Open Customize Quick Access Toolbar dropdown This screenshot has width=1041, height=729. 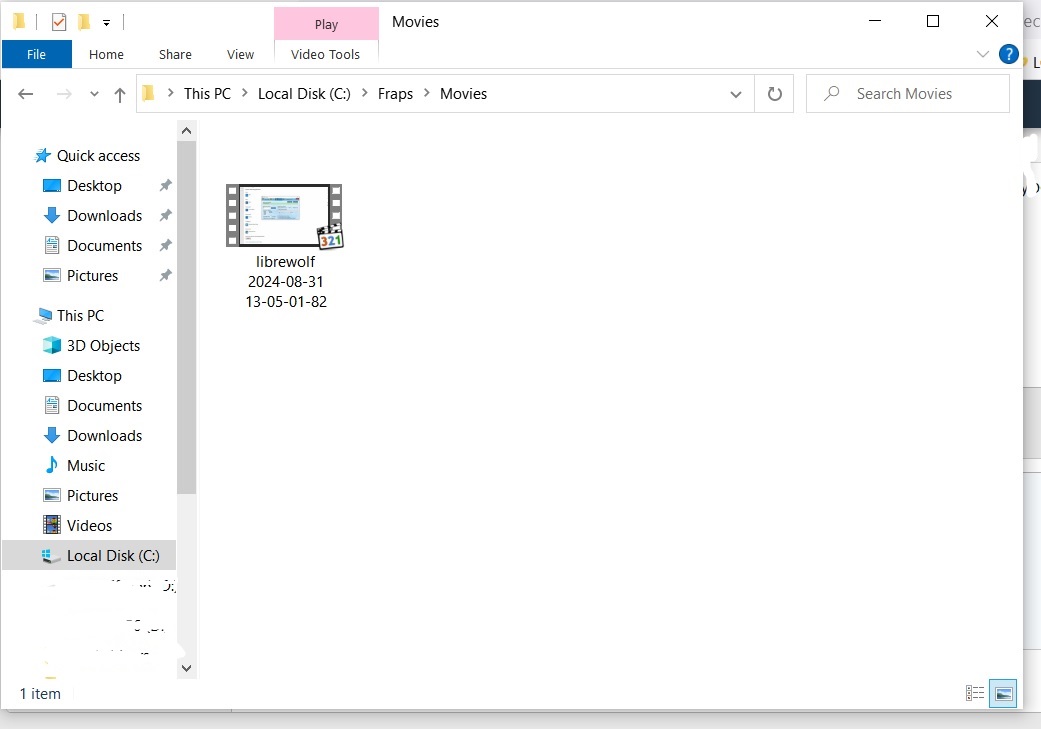point(106,23)
